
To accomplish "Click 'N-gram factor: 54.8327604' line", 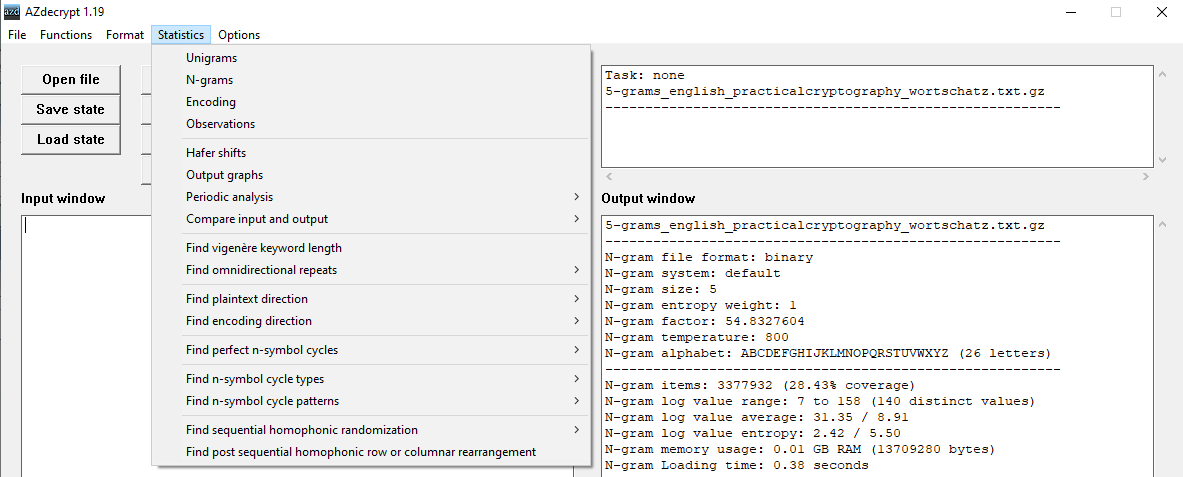I will point(705,321).
